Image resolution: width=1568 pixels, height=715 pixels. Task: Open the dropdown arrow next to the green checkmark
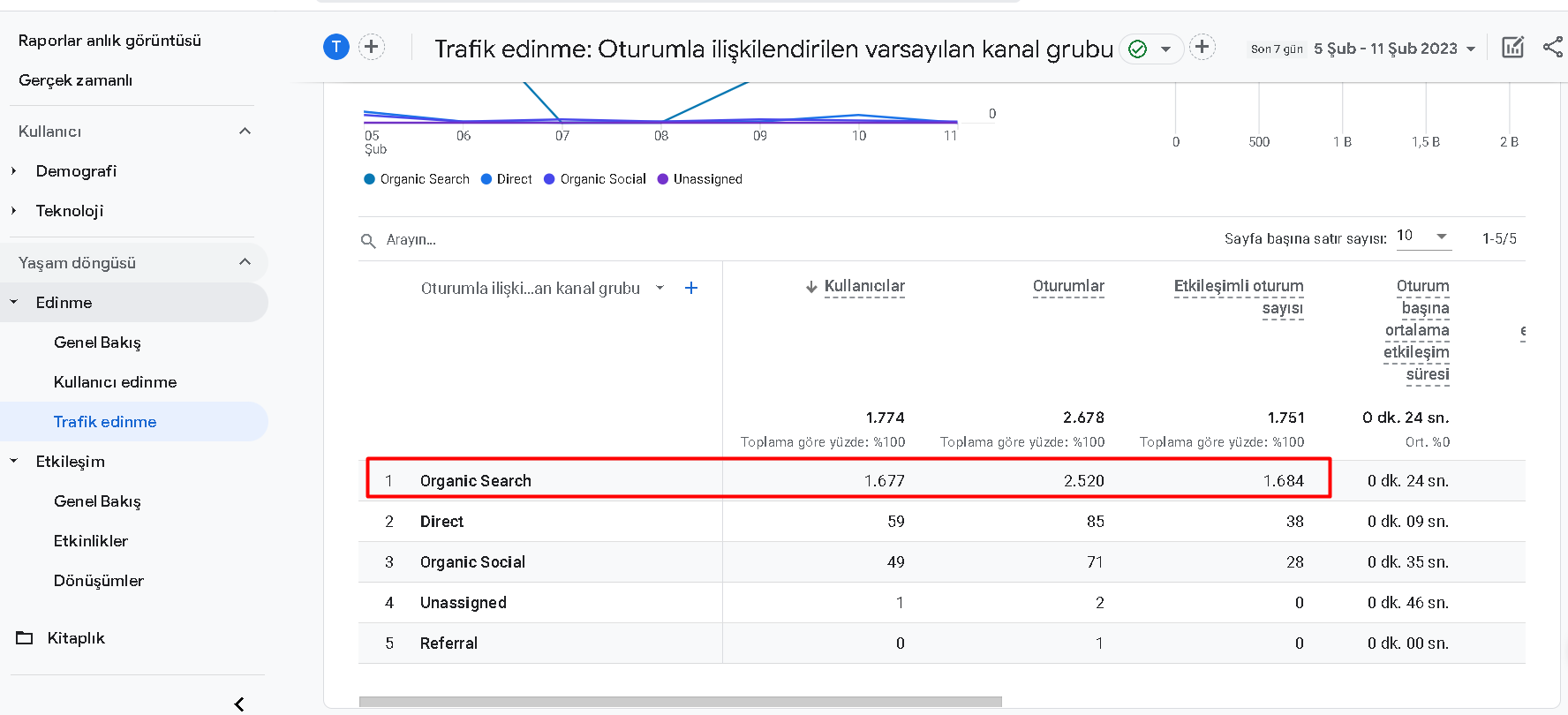coord(1166,49)
